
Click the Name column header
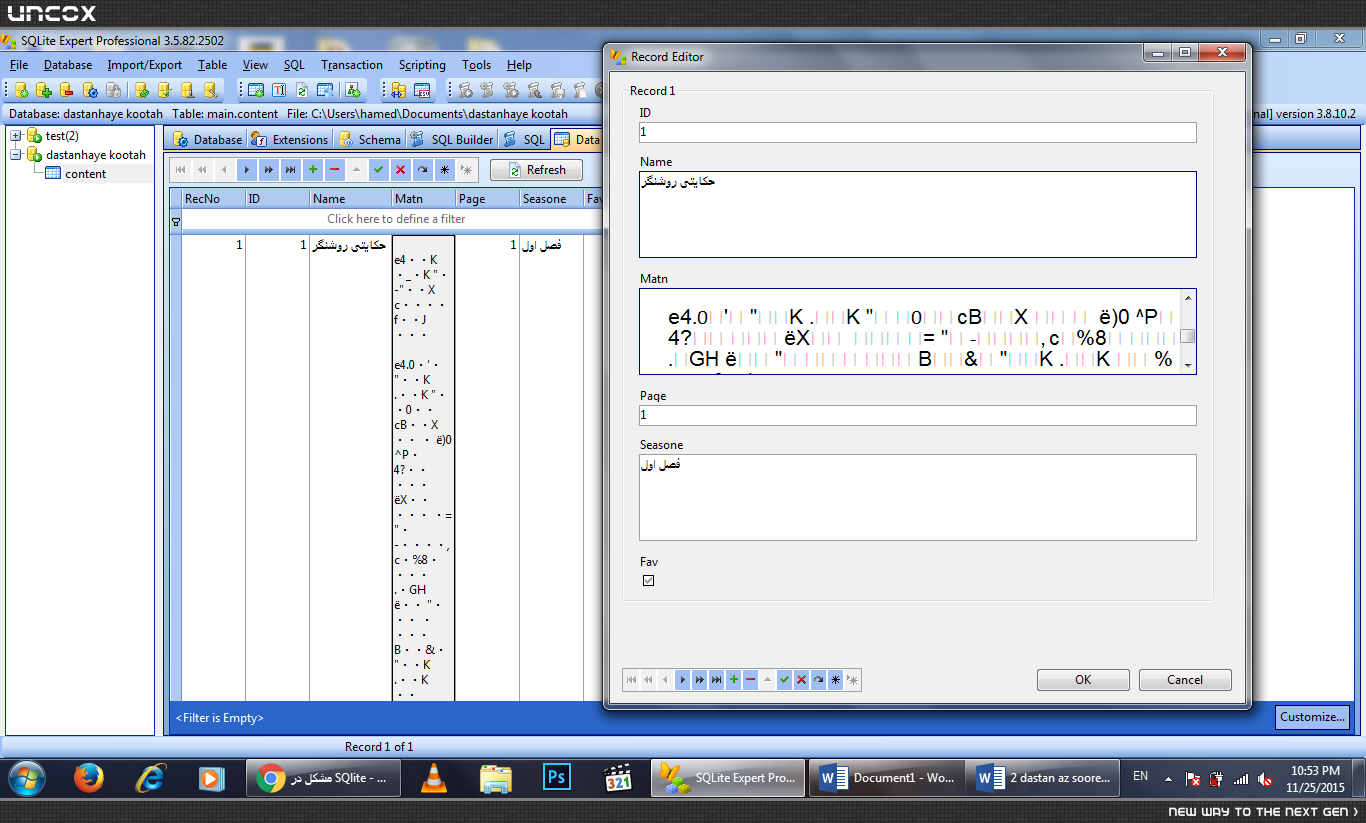pos(350,199)
